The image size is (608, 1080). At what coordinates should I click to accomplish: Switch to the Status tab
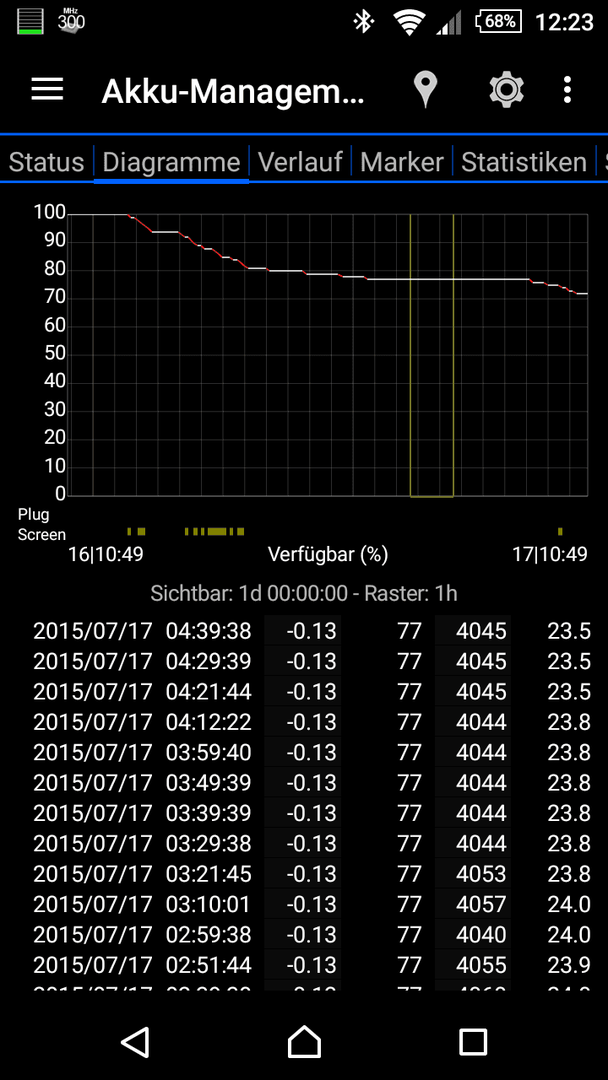(x=46, y=162)
